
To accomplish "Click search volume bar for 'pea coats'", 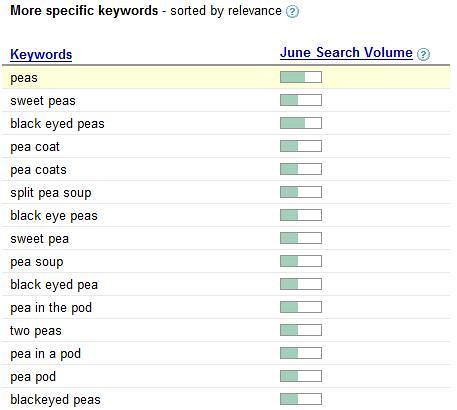I will (x=301, y=169).
